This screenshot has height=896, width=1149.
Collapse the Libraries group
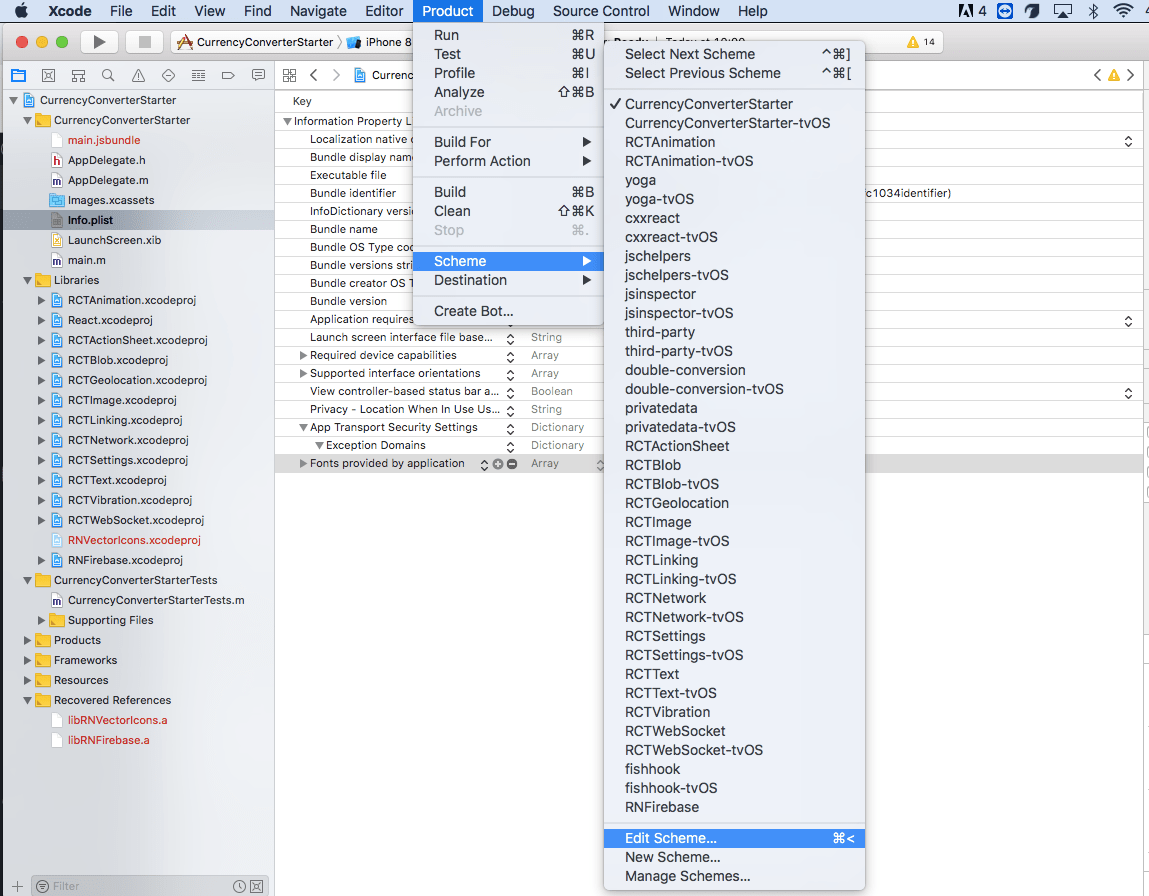coord(27,280)
